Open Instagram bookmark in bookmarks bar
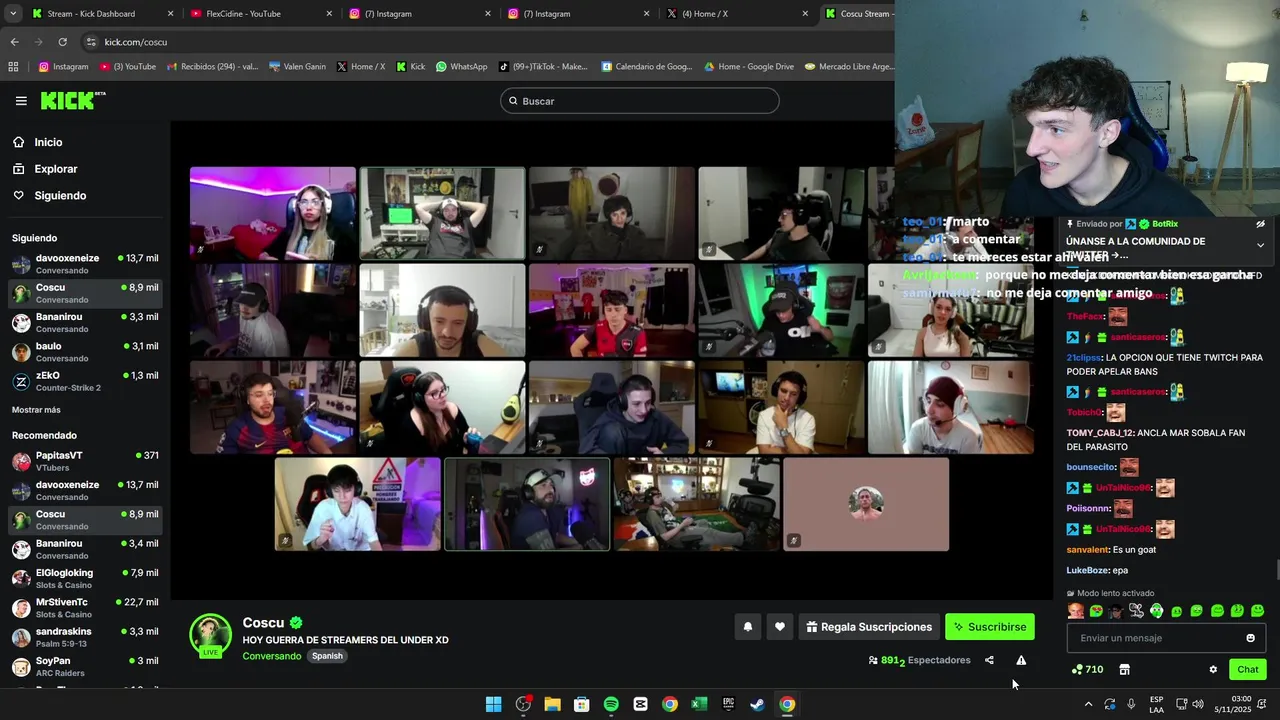This screenshot has width=1280, height=720. (64, 66)
